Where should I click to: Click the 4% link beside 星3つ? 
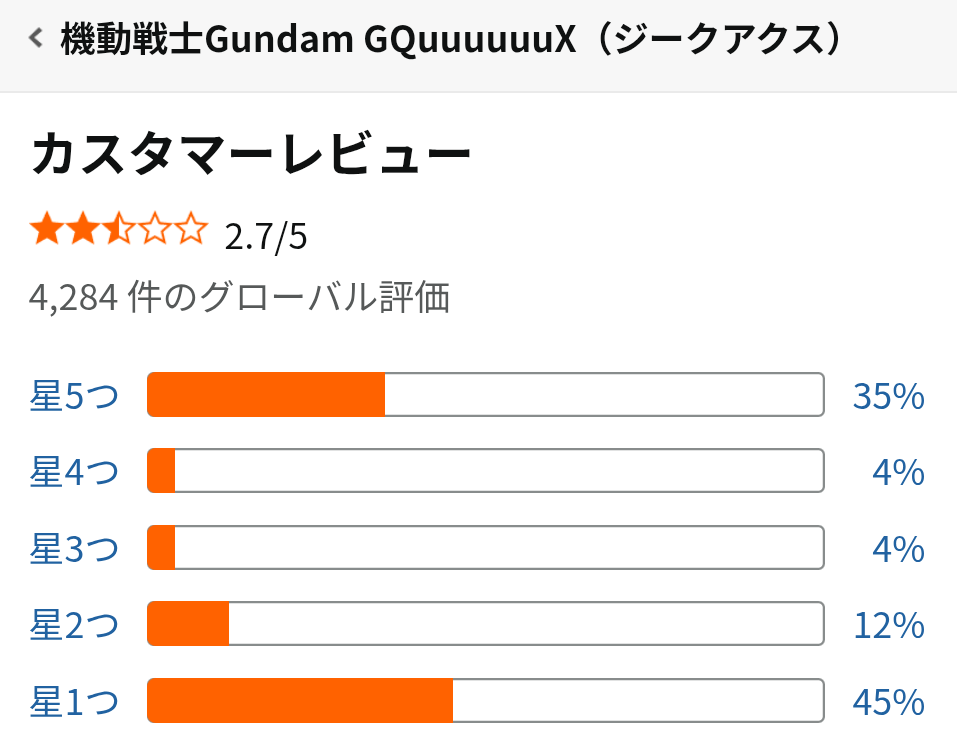[897, 549]
